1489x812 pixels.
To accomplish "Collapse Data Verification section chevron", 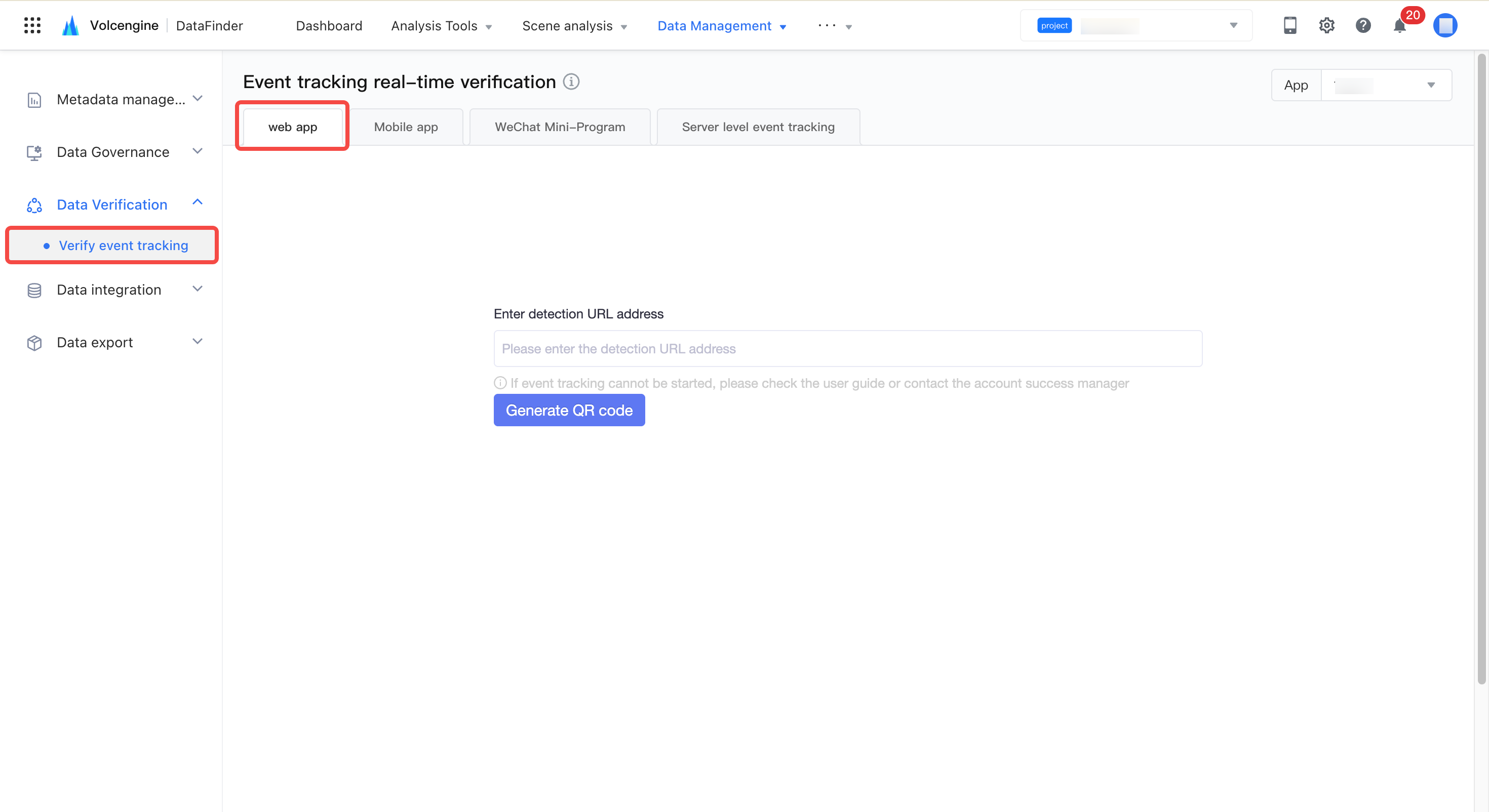I will 198,202.
